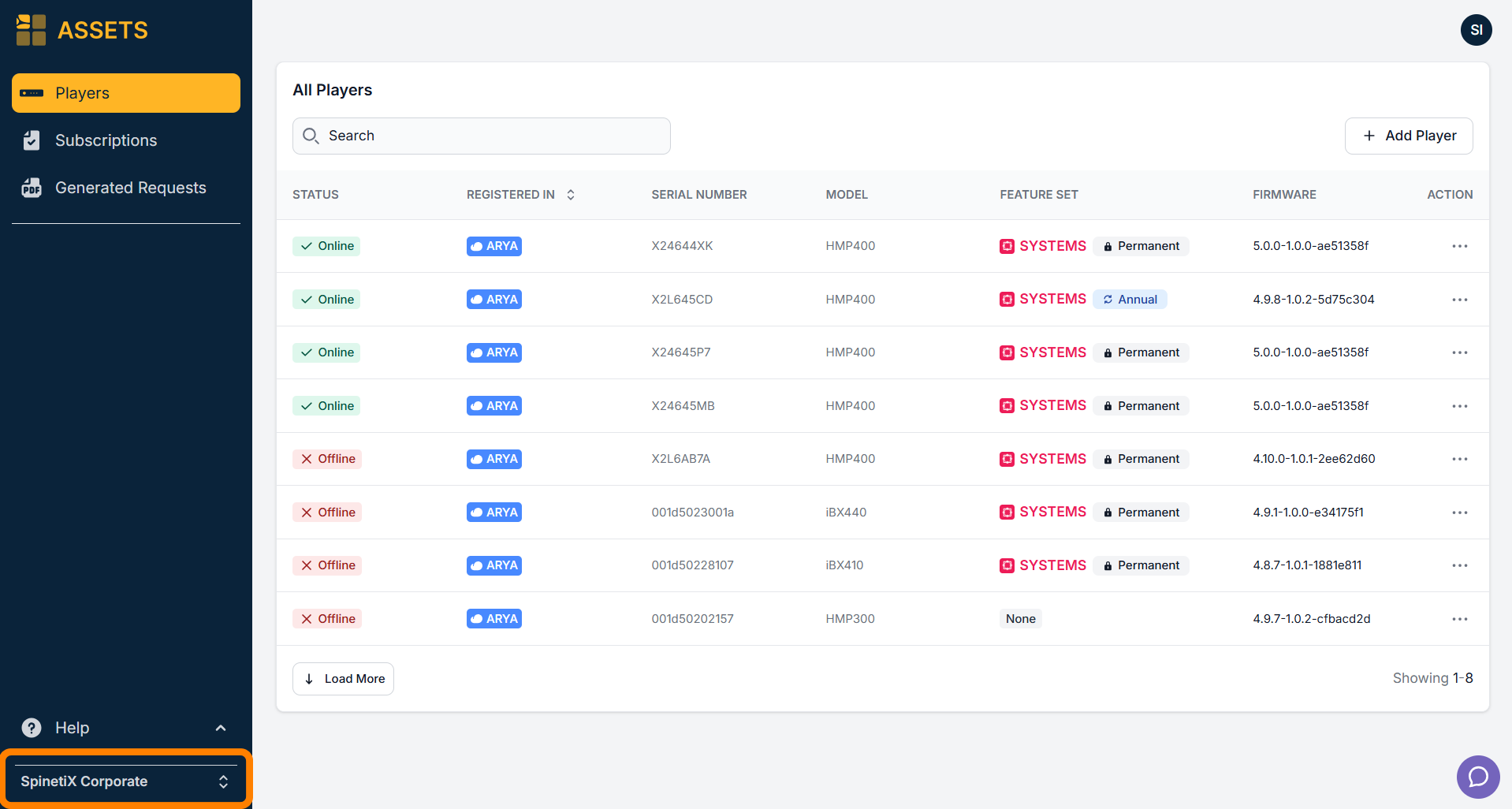Screen dimensions: 1512x809
Task: Open actions menu for player 001d50202157
Action: 1459,619
